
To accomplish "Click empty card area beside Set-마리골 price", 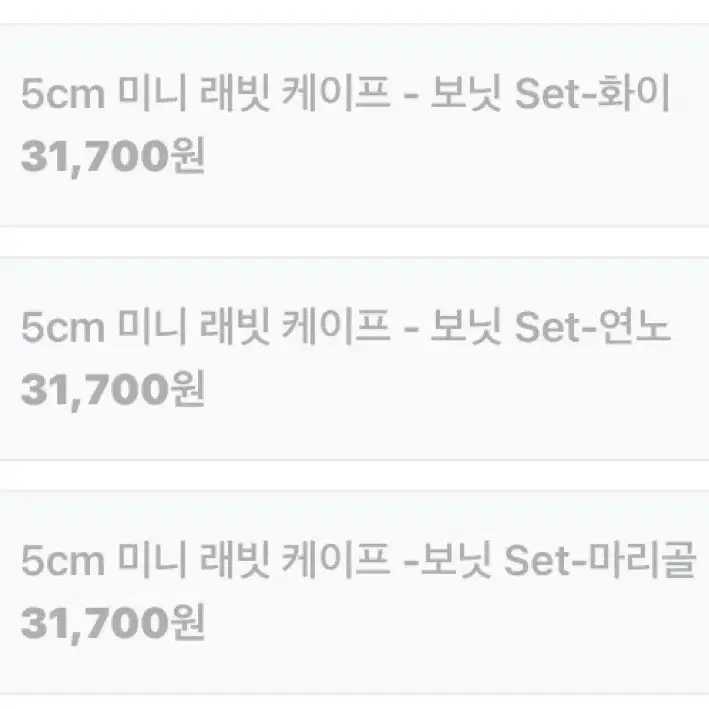I will point(452,624).
